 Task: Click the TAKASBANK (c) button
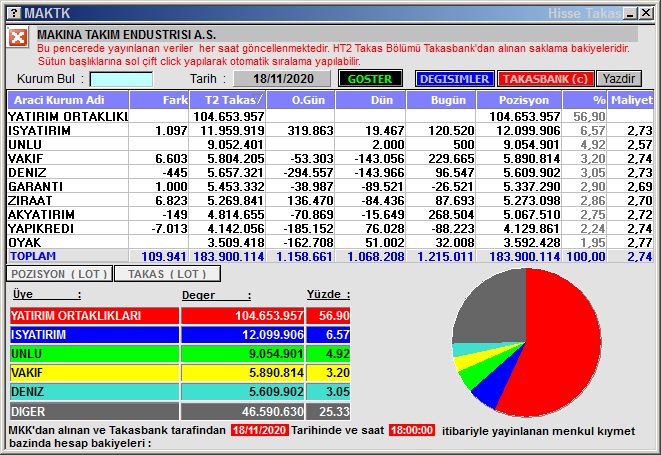pos(545,79)
